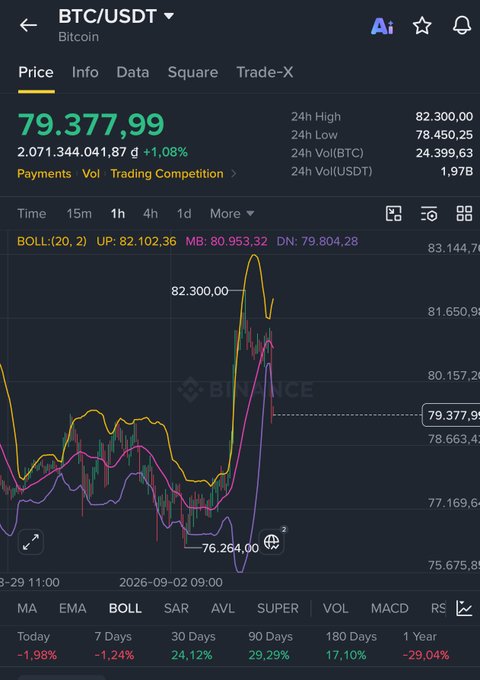Open price alerts bell icon

click(x=462, y=25)
